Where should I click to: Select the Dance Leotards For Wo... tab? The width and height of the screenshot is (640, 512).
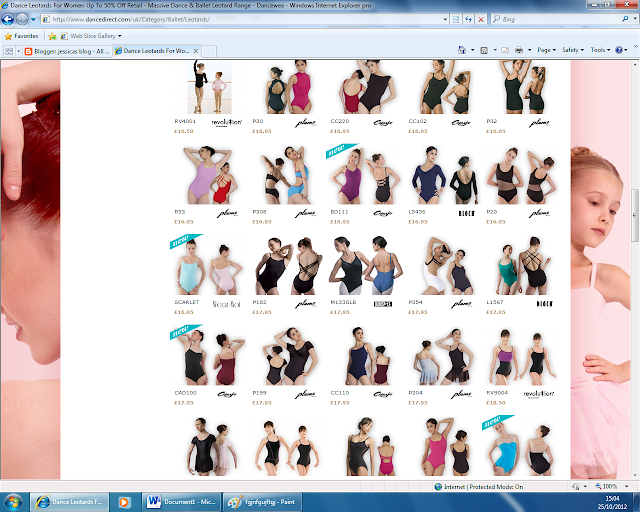153,51
